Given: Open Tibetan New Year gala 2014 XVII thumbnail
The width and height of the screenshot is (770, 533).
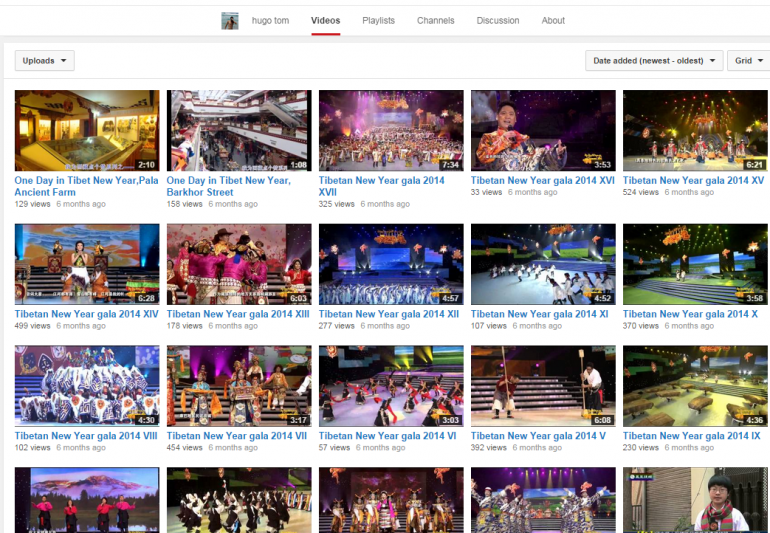Looking at the screenshot, I should [391, 130].
